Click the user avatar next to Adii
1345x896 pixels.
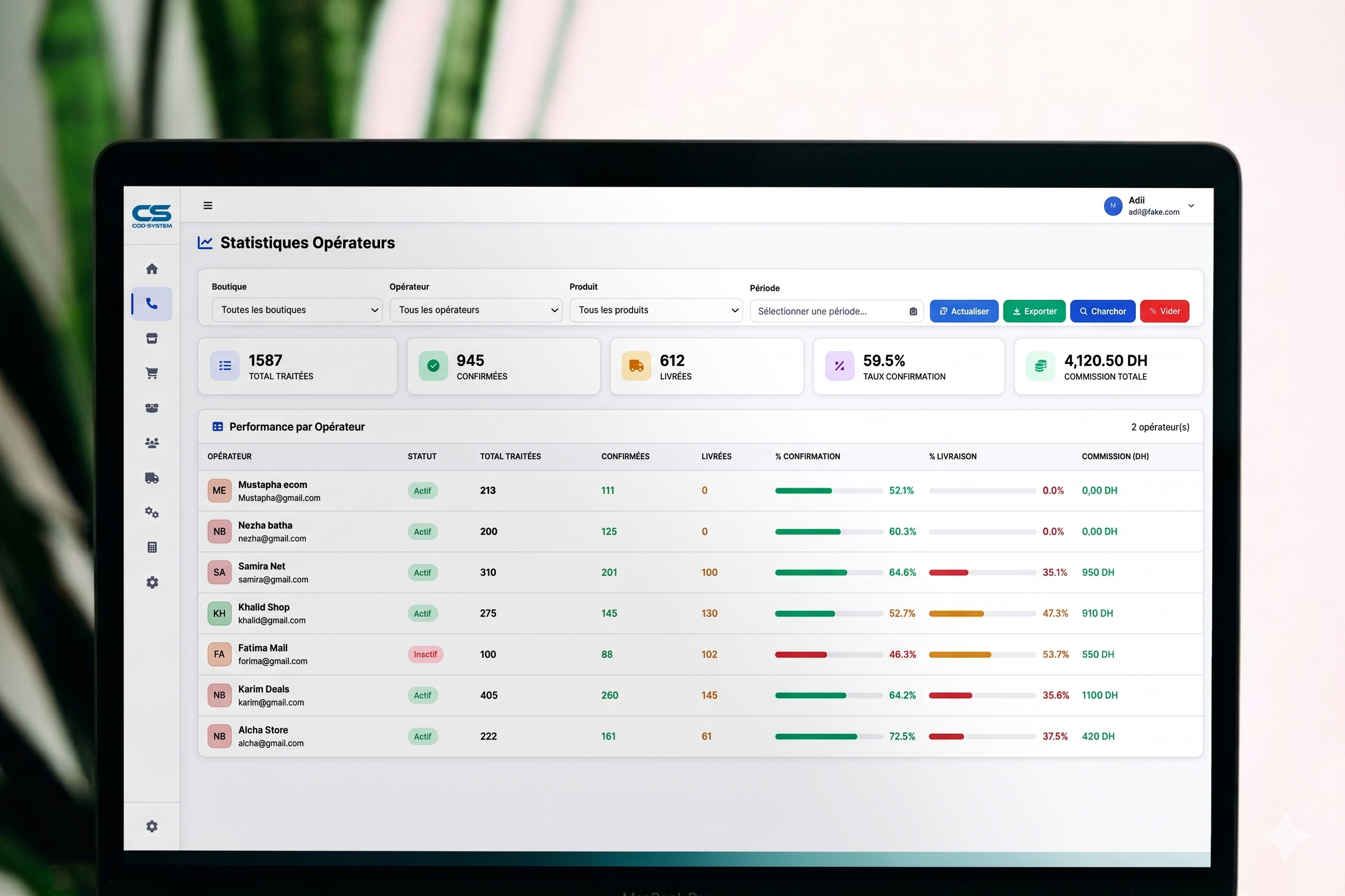1113,206
